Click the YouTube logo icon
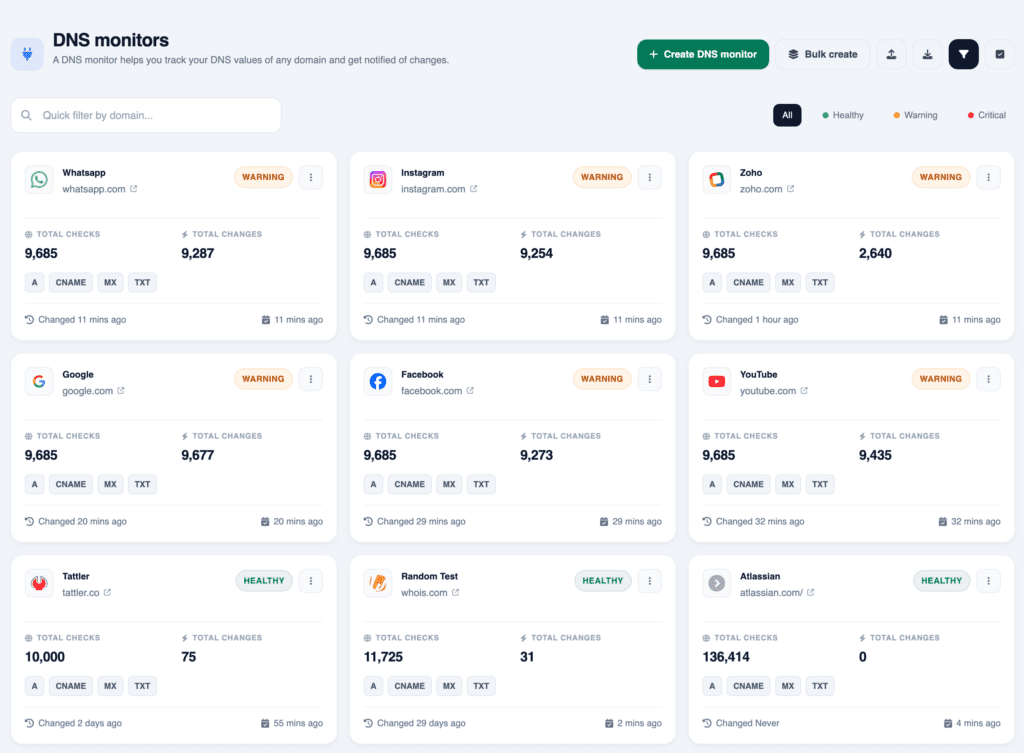 click(717, 381)
